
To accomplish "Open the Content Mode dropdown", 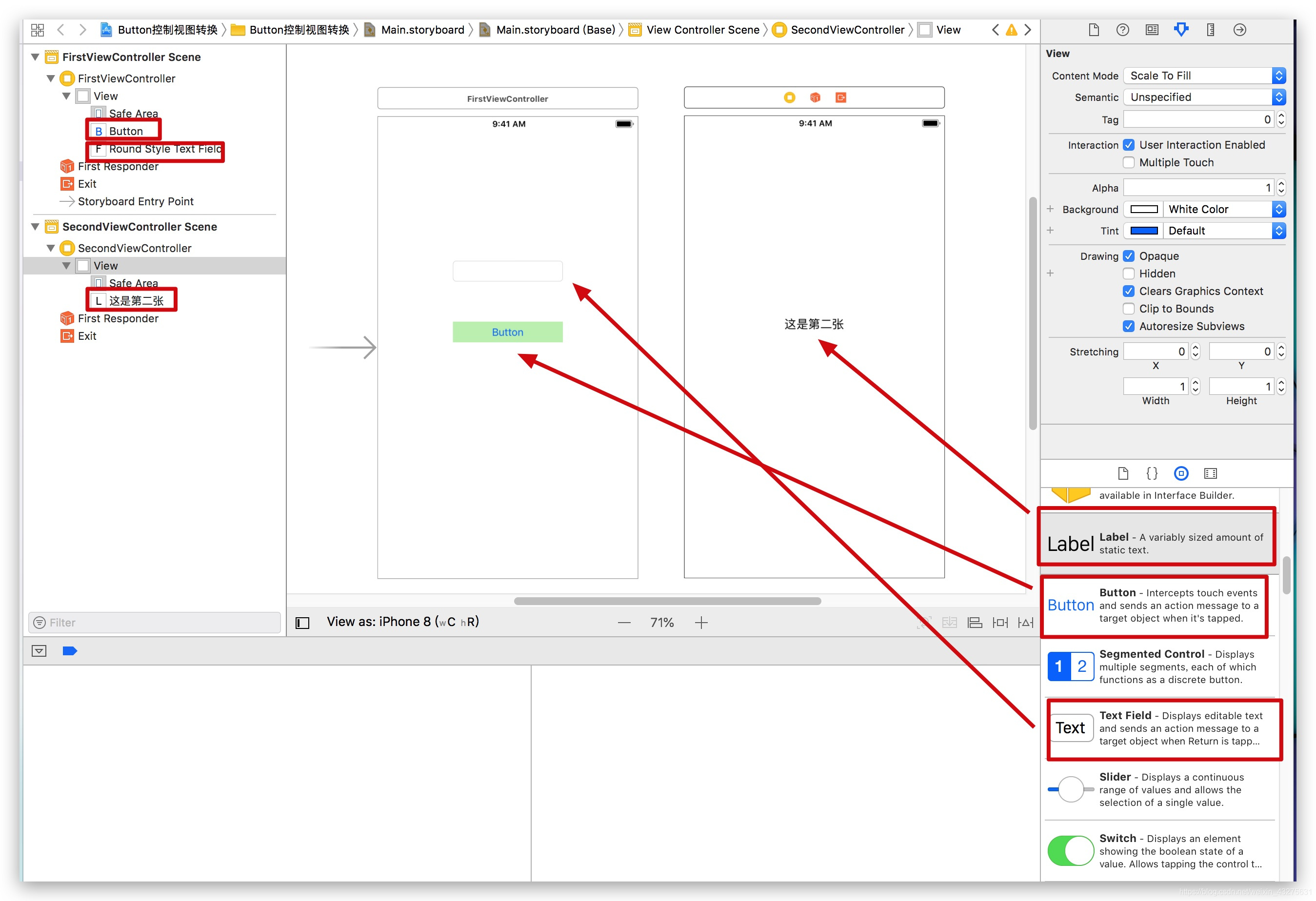I will point(1204,75).
